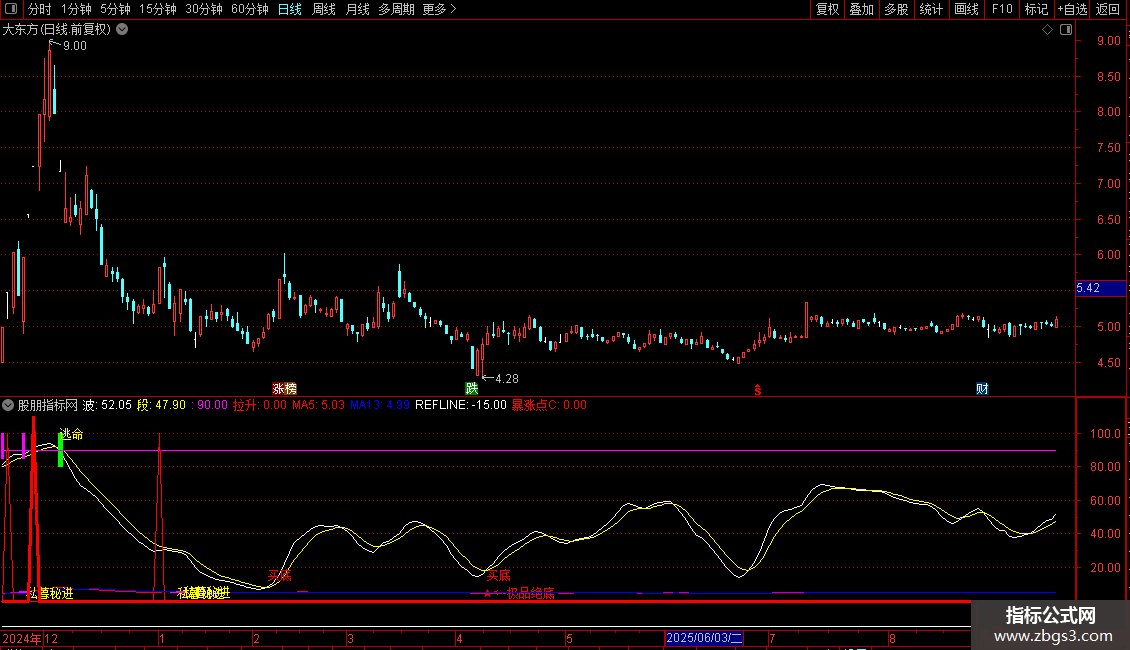Screen dimensions: 1130x650
Task: Click the diamond icon above the price axis
Action: (1048, 30)
